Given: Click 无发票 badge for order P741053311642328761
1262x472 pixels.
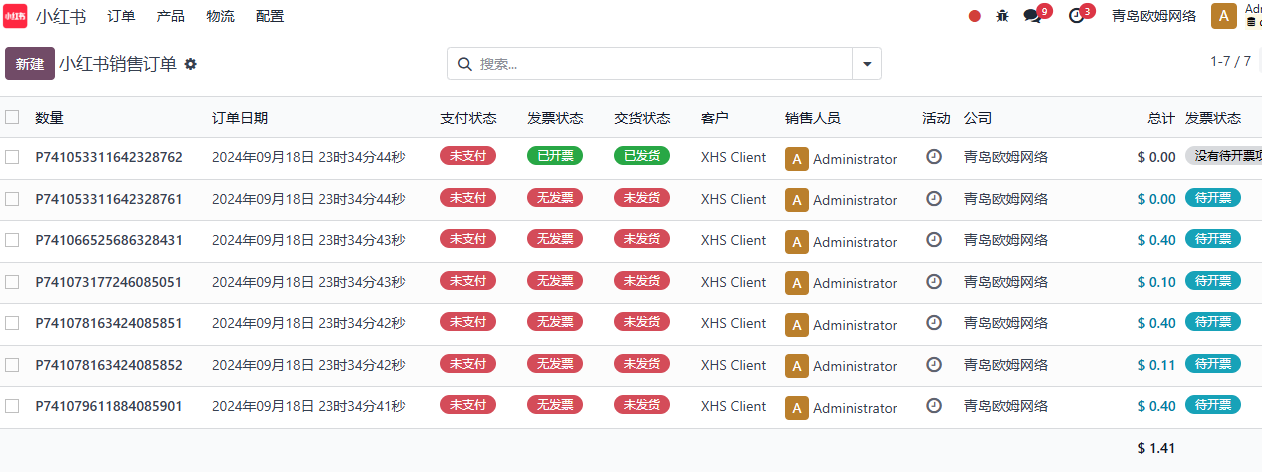Looking at the screenshot, I should (x=555, y=198).
